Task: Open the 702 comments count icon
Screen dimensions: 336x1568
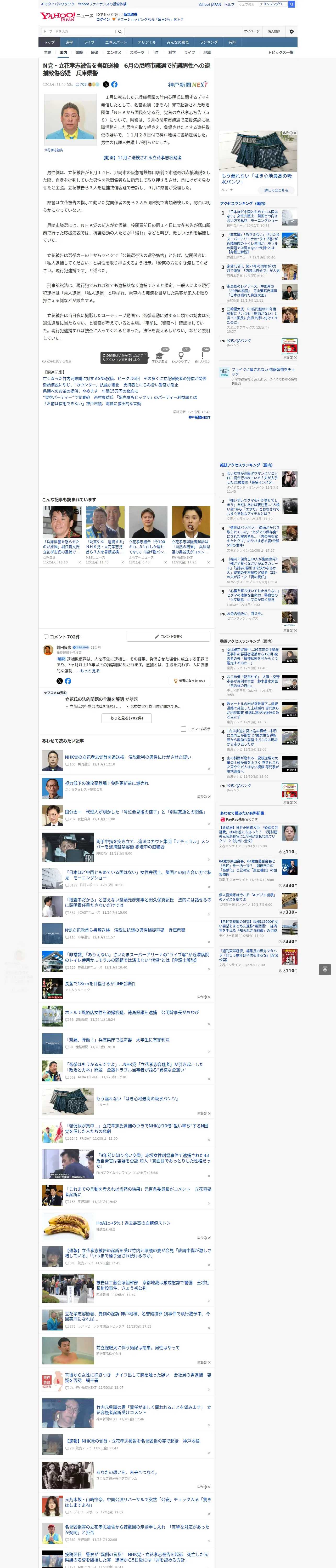Action: [x=81, y=85]
